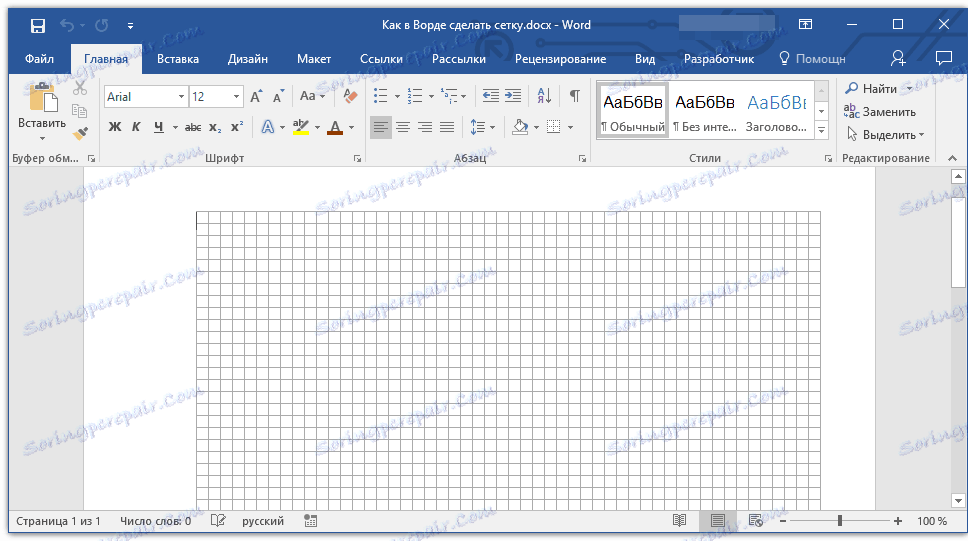This screenshot has width=968, height=541.
Task: Toggle left alignment button
Action: (x=381, y=127)
